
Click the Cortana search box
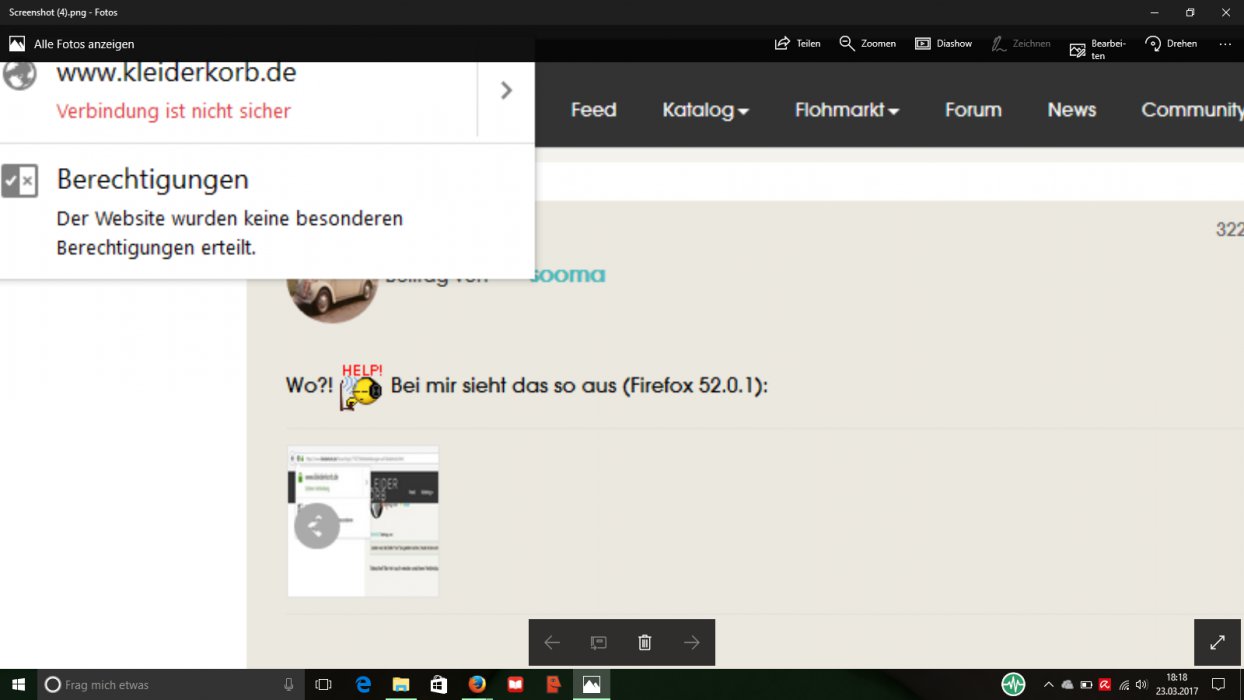(x=160, y=685)
